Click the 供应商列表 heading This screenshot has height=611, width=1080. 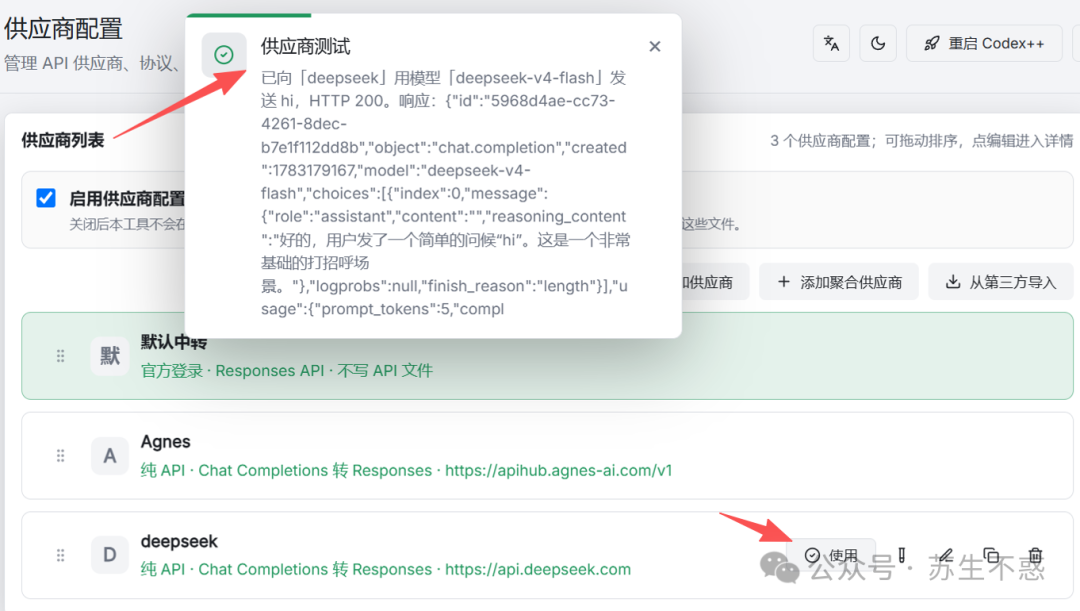[63, 141]
